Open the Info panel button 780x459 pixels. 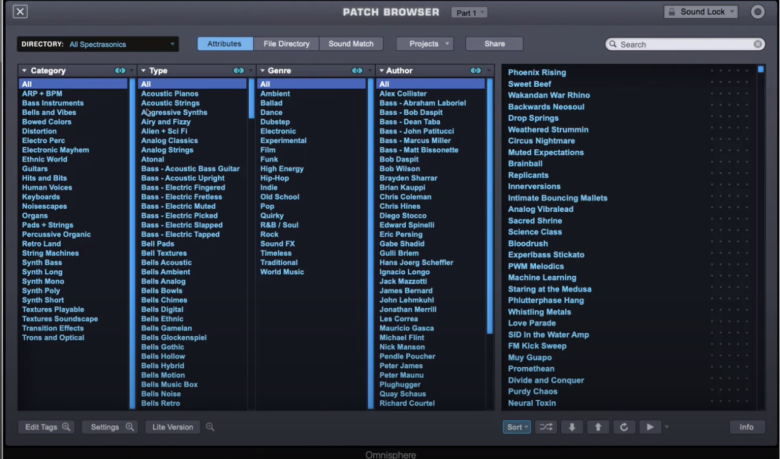746,427
